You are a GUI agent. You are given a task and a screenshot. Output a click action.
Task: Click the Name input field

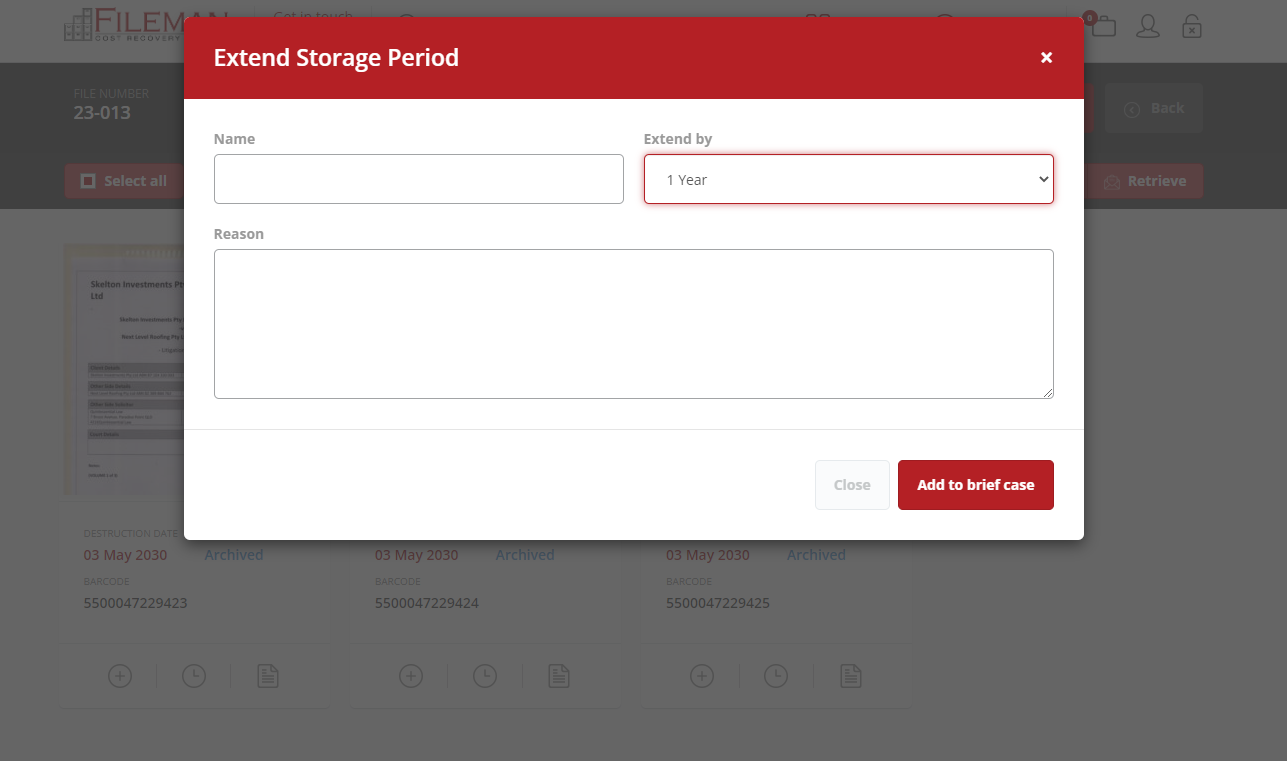pyautogui.click(x=418, y=179)
